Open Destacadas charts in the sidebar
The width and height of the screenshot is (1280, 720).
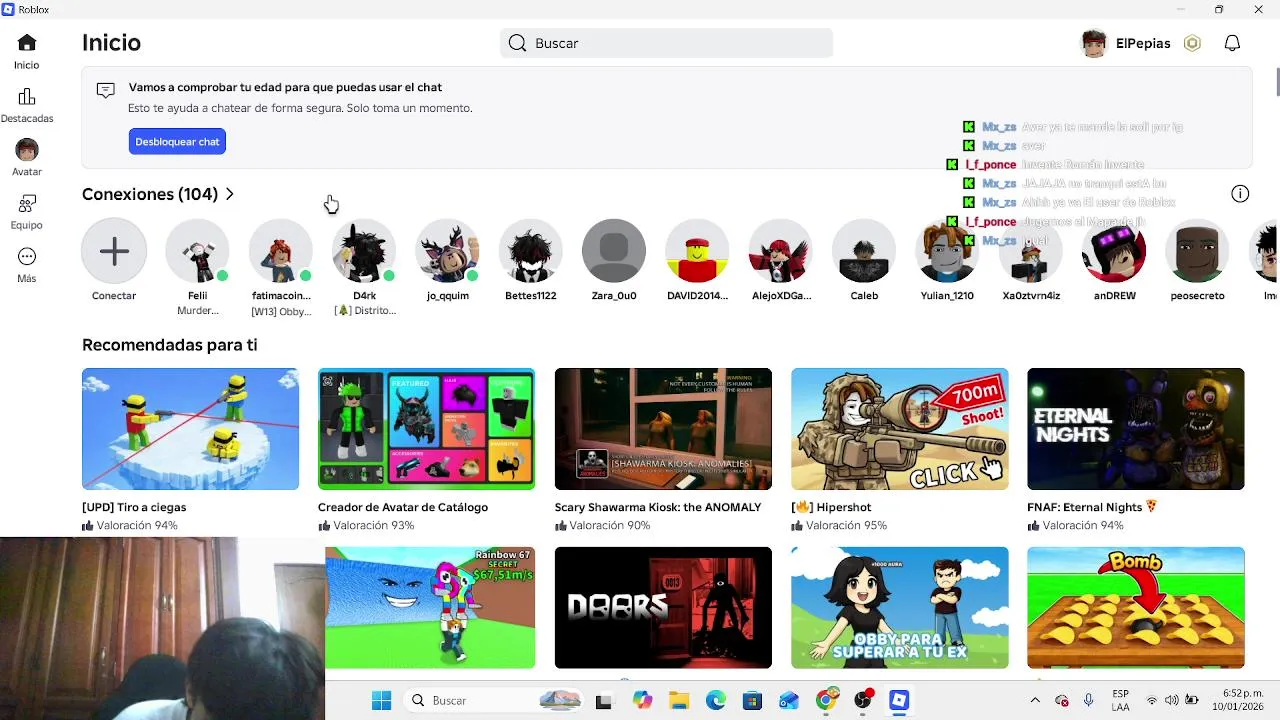tap(27, 97)
